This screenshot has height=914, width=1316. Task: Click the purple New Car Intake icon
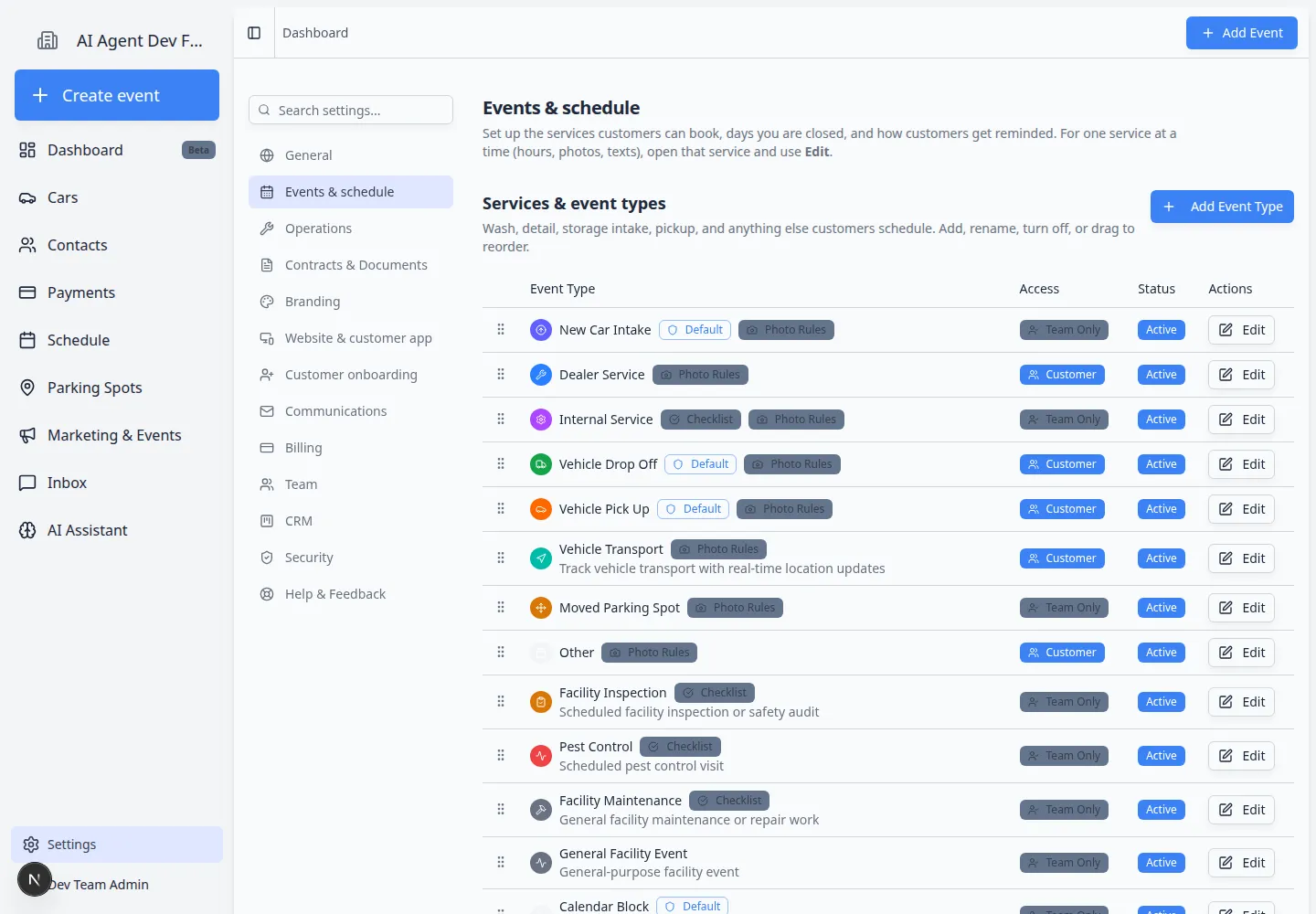pos(541,330)
